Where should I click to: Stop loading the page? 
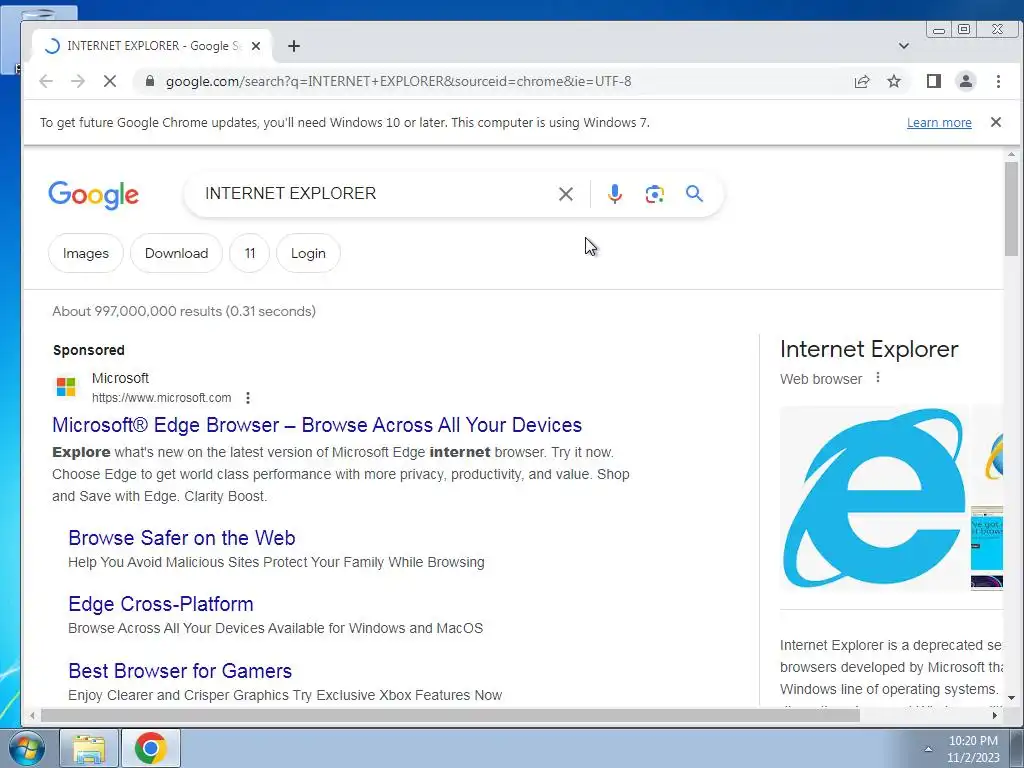point(110,81)
